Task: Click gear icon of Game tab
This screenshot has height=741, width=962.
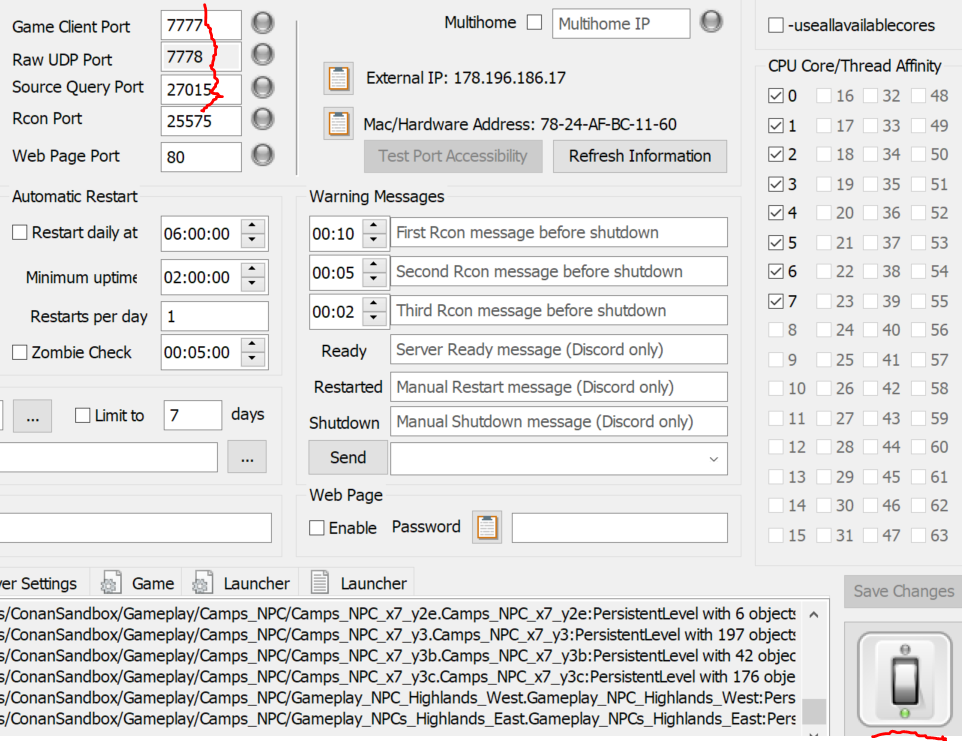Action: (x=111, y=583)
